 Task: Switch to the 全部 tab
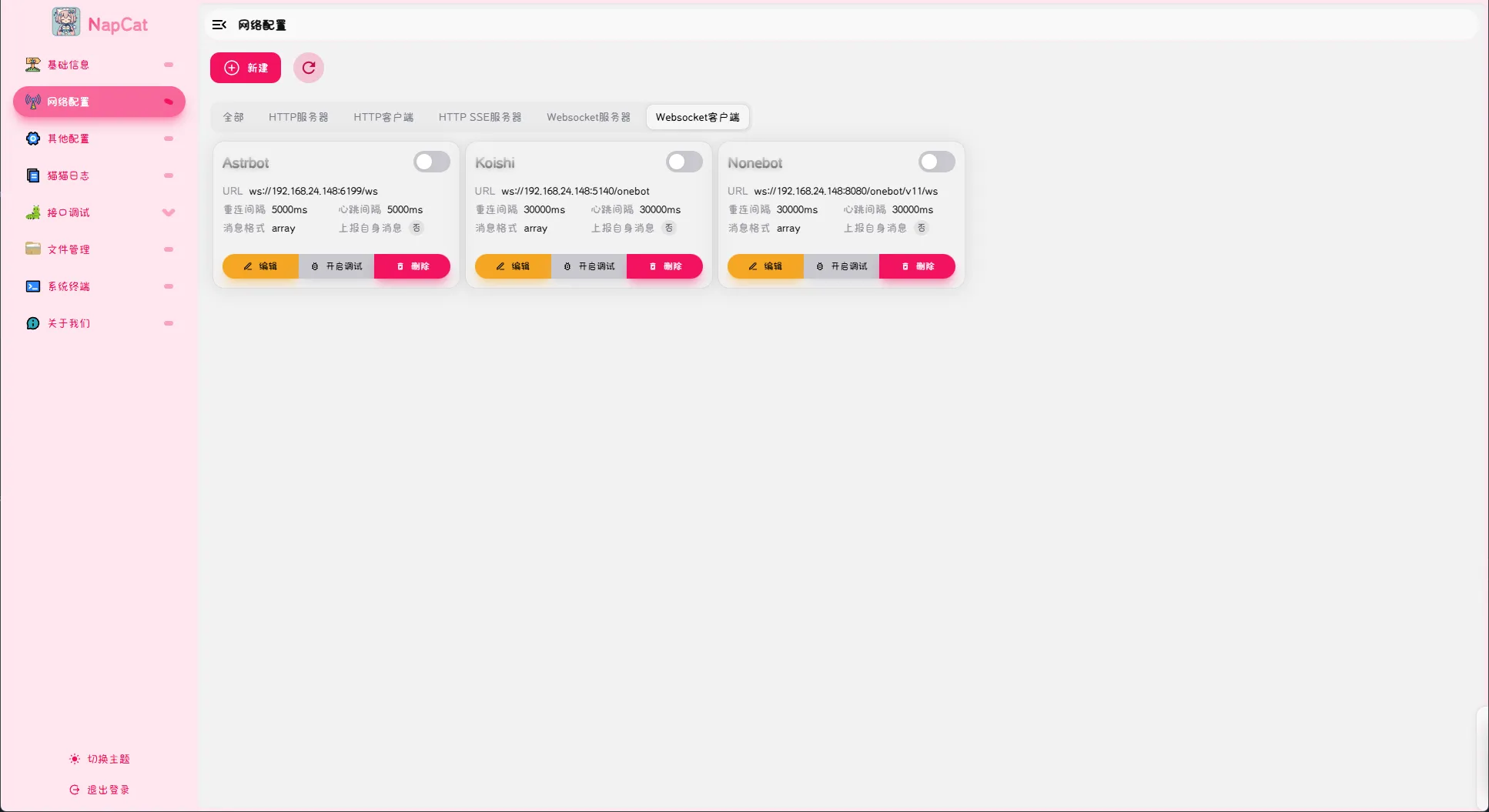point(233,117)
